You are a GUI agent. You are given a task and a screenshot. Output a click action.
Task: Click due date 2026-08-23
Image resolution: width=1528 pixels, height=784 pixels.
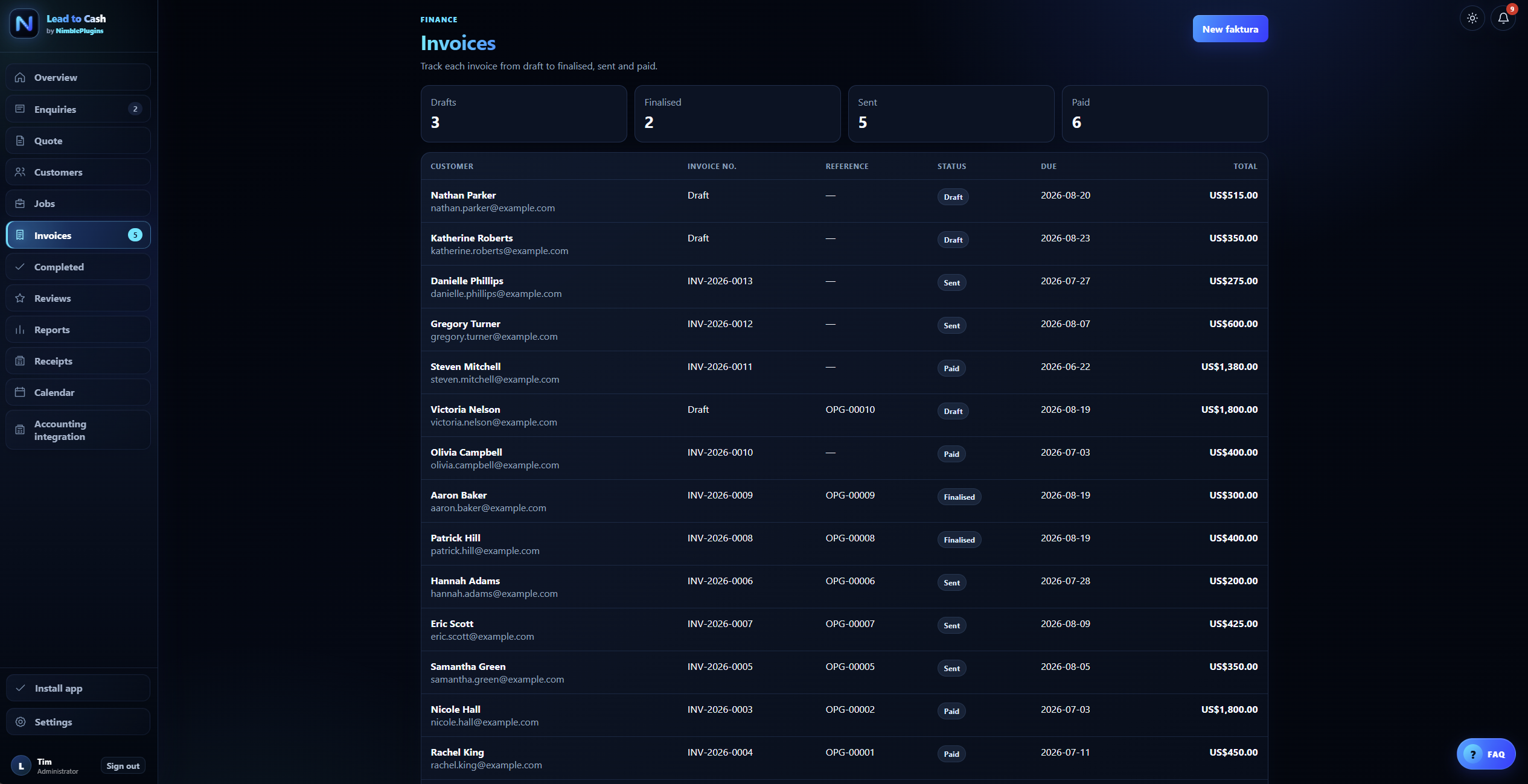click(1065, 238)
